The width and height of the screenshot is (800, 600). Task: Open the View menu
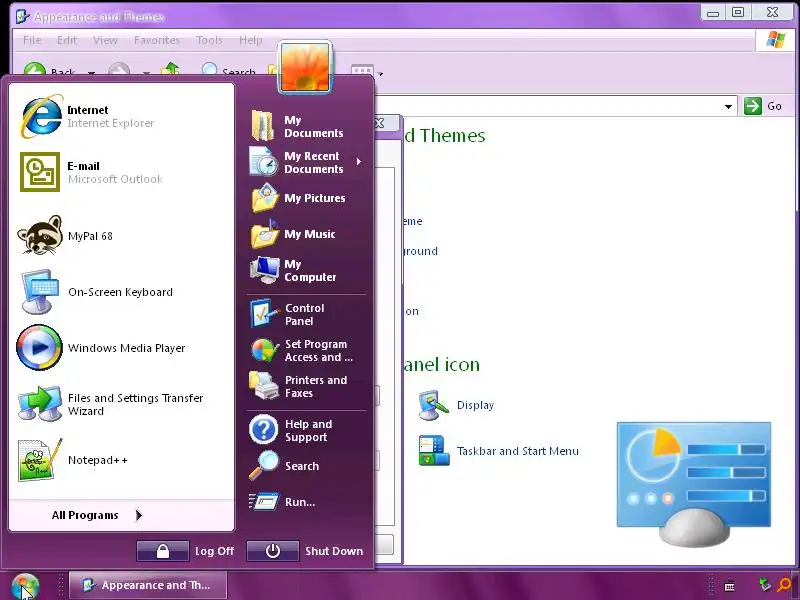(x=105, y=40)
